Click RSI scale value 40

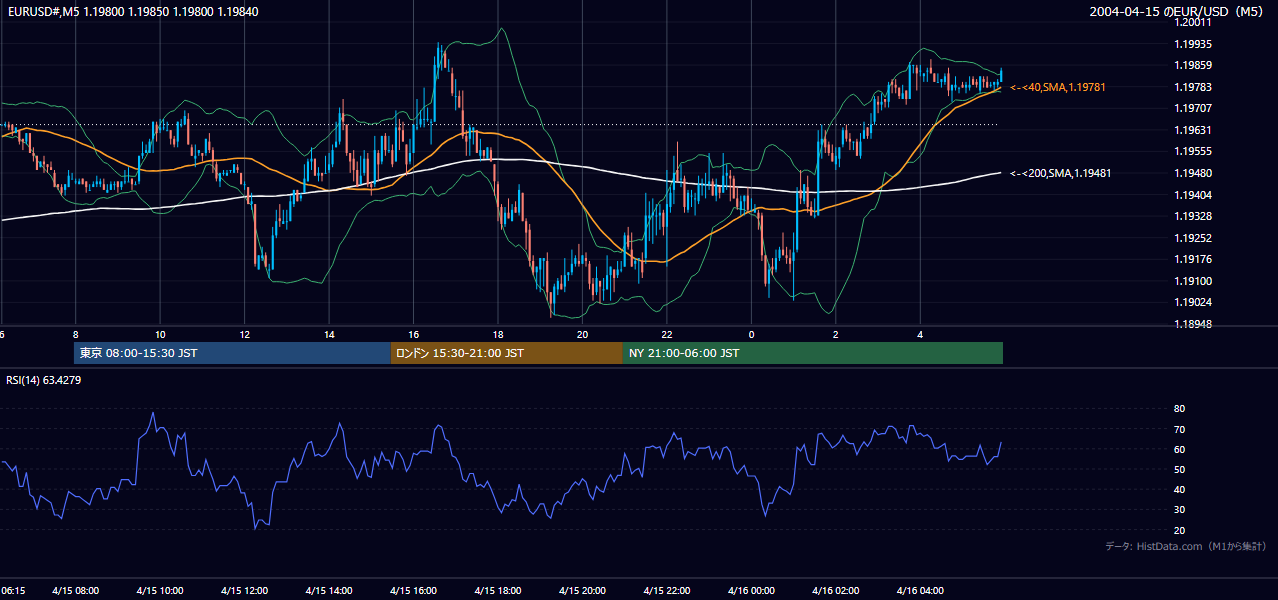click(x=1179, y=490)
